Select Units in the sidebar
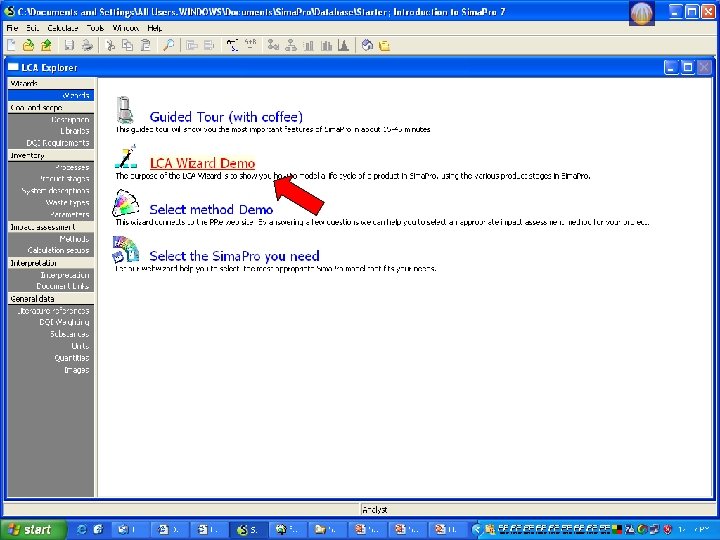Image resolution: width=720 pixels, height=540 pixels. 80,346
